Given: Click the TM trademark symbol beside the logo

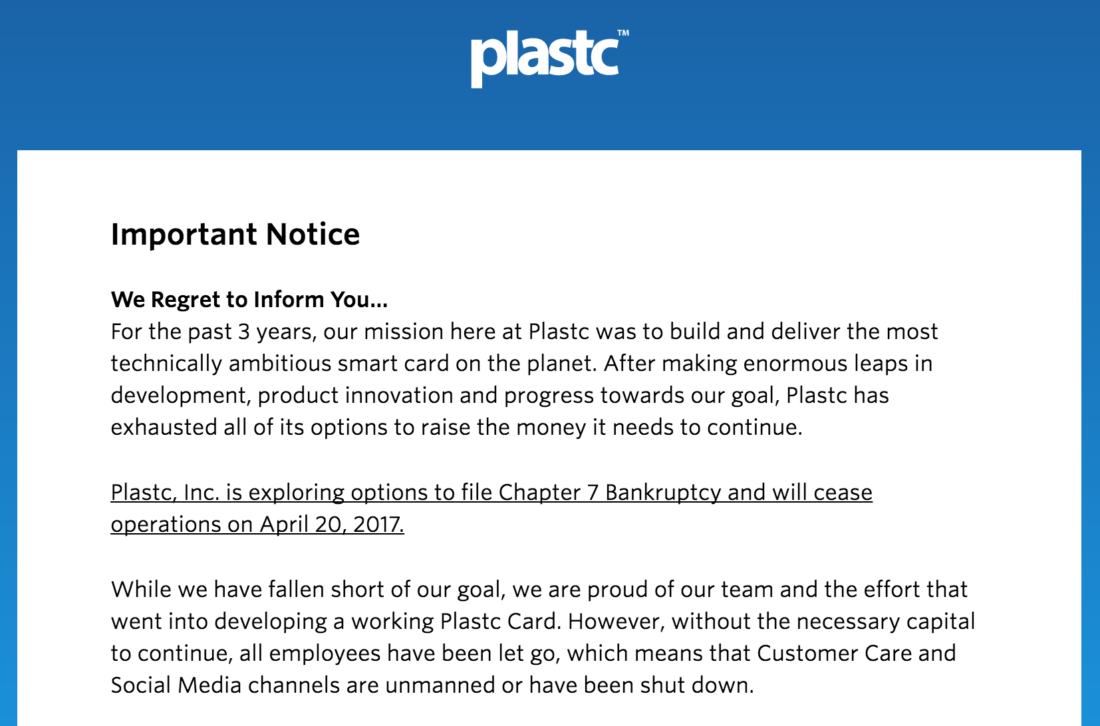Looking at the screenshot, I should click(623, 34).
